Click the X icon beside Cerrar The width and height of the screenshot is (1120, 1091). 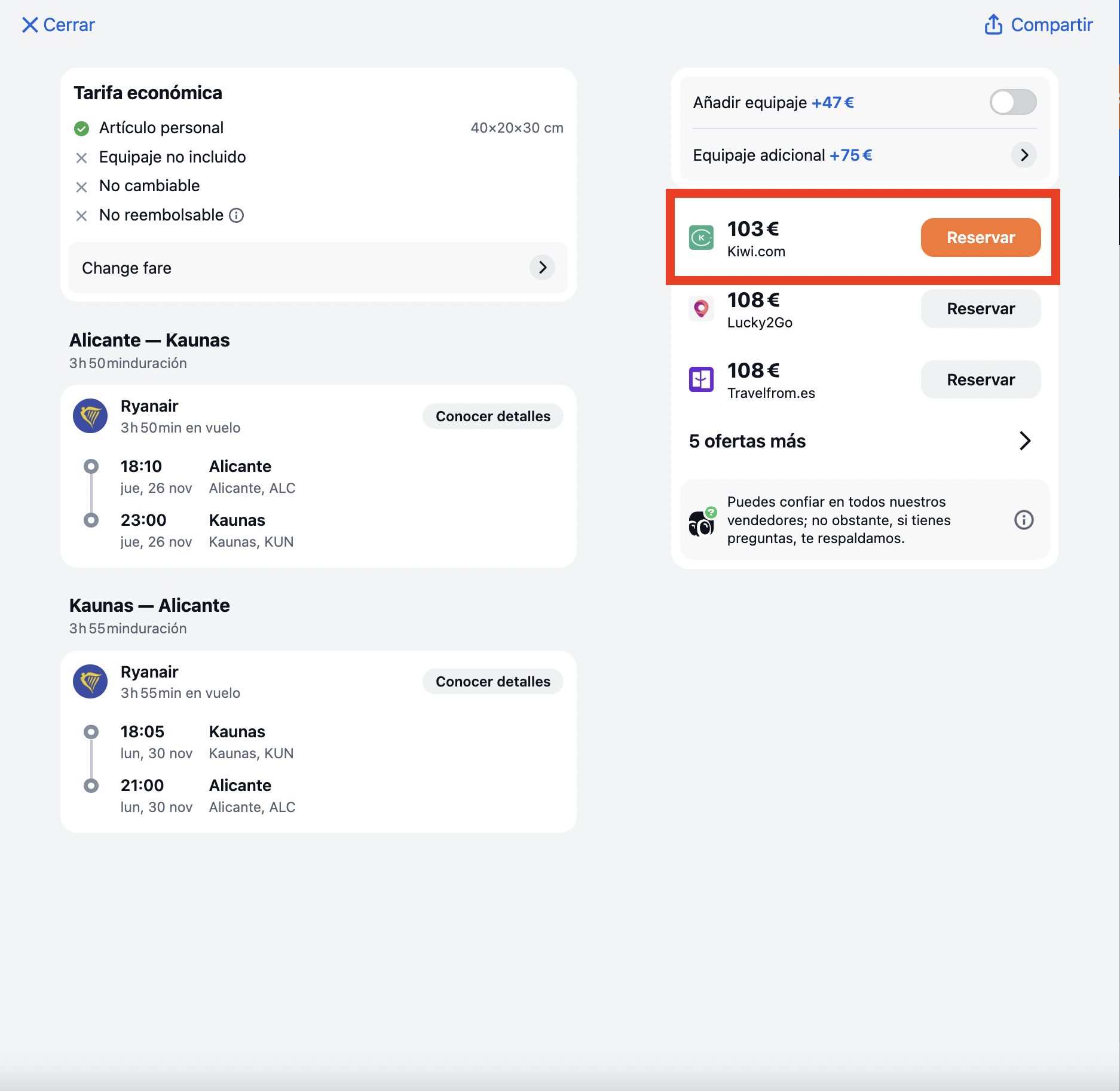(x=30, y=24)
